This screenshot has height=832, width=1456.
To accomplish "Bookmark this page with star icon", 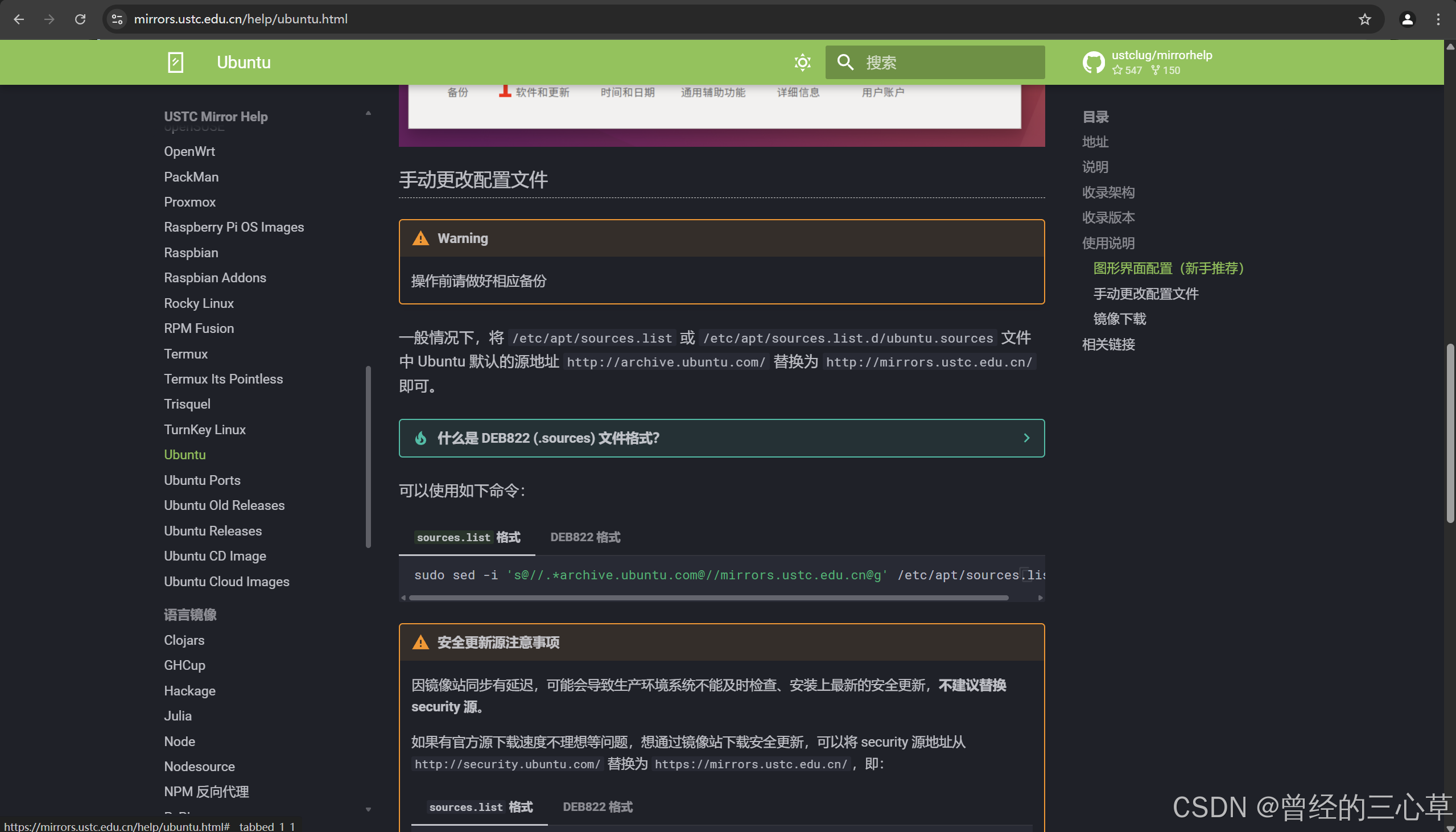I will click(1364, 19).
